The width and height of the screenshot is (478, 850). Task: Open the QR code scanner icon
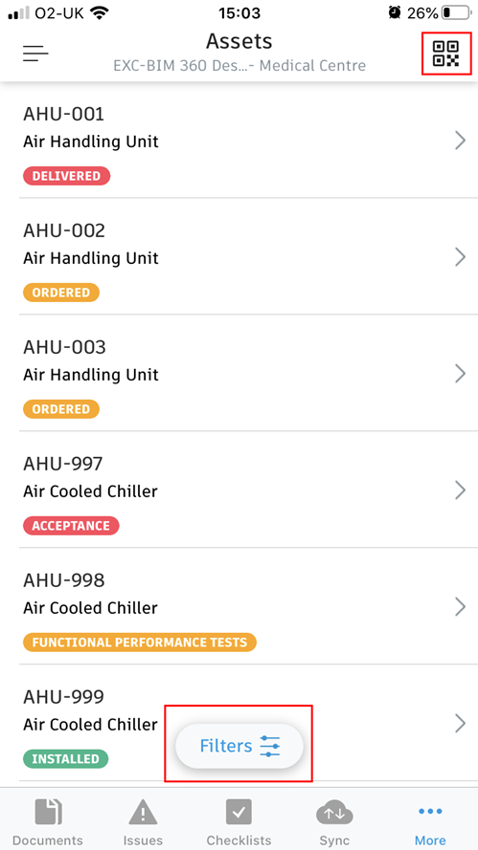click(x=445, y=54)
